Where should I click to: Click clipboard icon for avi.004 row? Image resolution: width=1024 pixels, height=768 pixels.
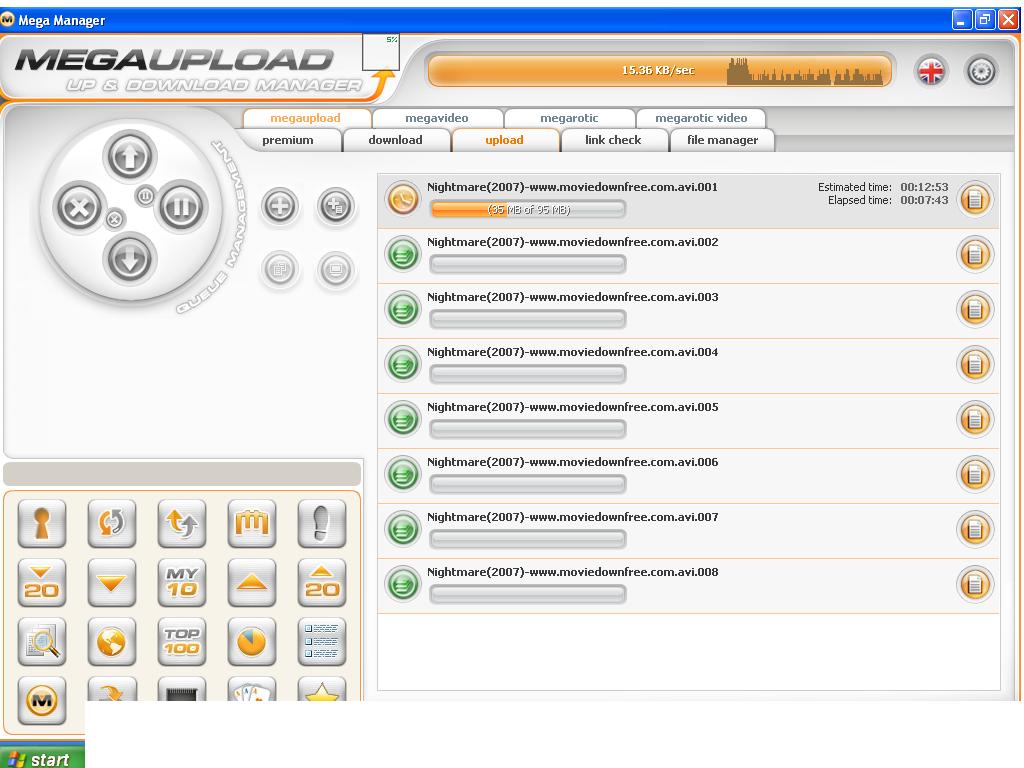point(975,364)
